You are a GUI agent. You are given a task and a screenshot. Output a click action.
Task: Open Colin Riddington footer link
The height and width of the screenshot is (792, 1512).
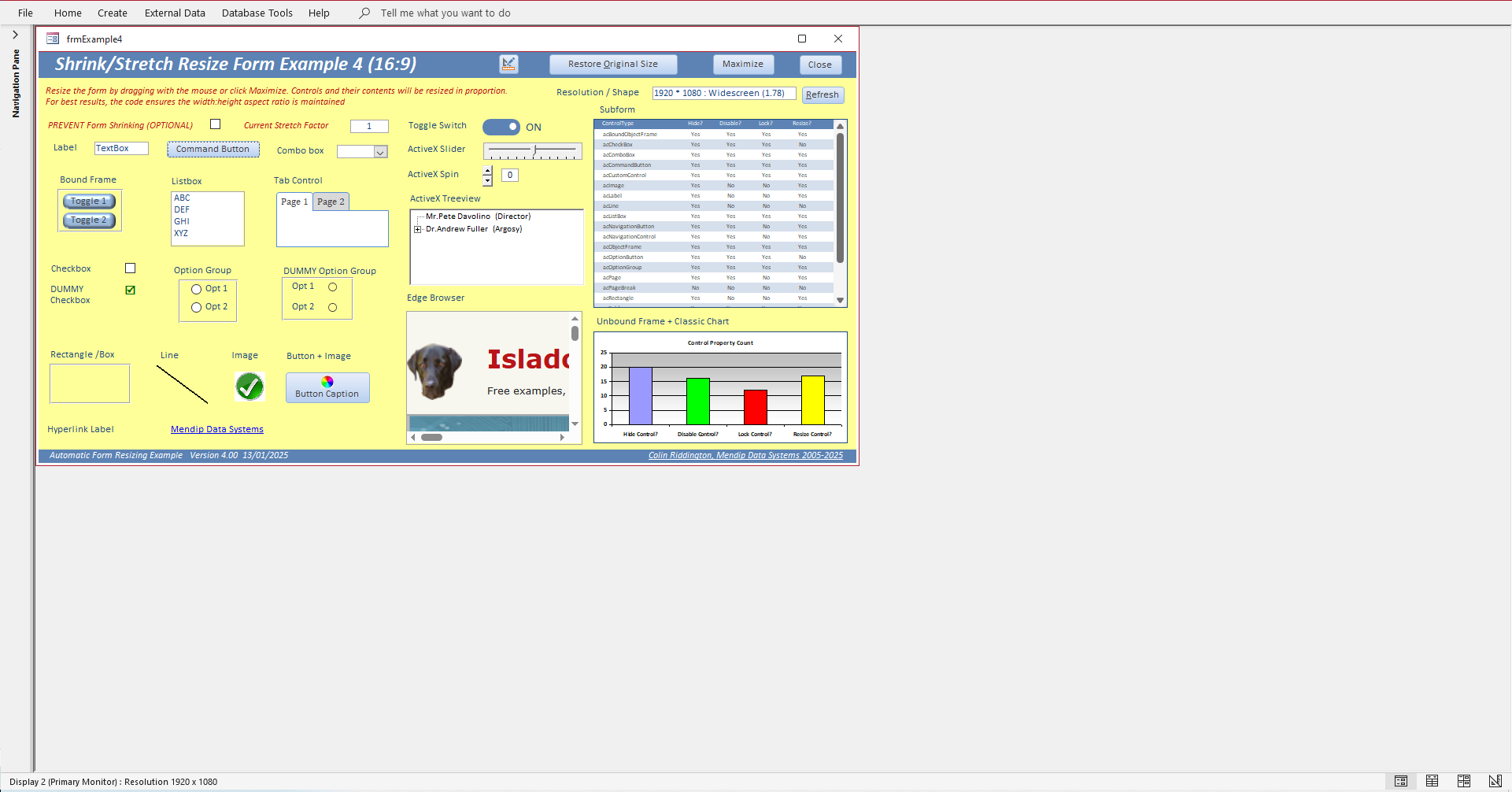tap(745, 455)
